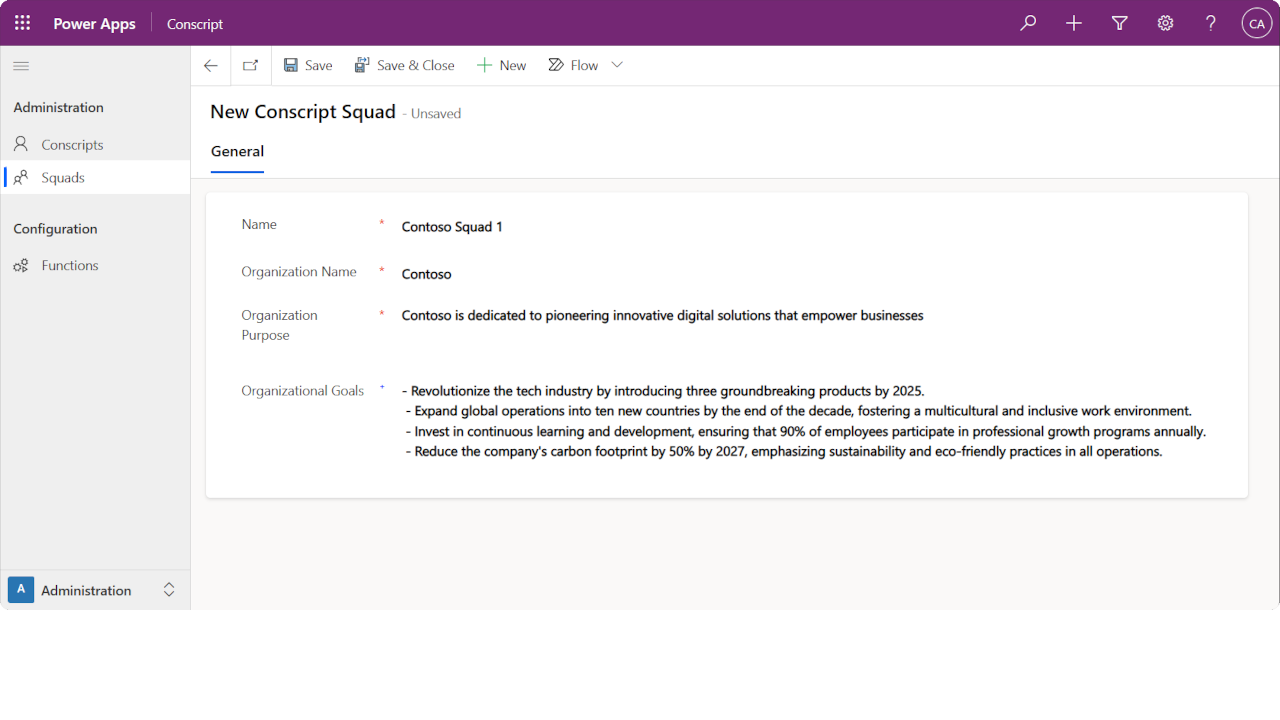1280x720 pixels.
Task: Open record in new window icon
Action: pyautogui.click(x=251, y=66)
